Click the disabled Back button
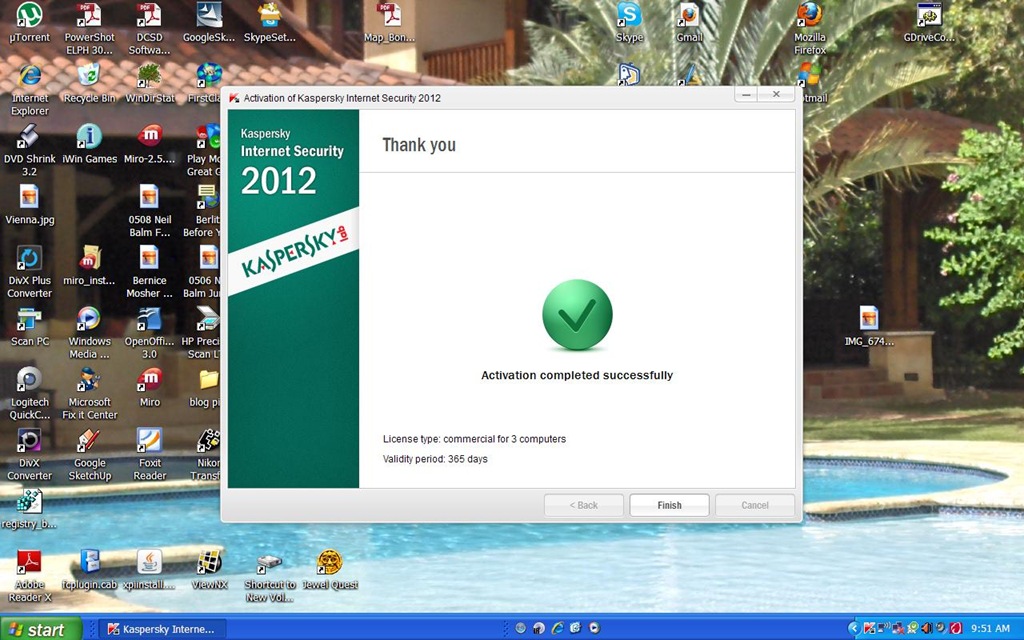 click(583, 505)
